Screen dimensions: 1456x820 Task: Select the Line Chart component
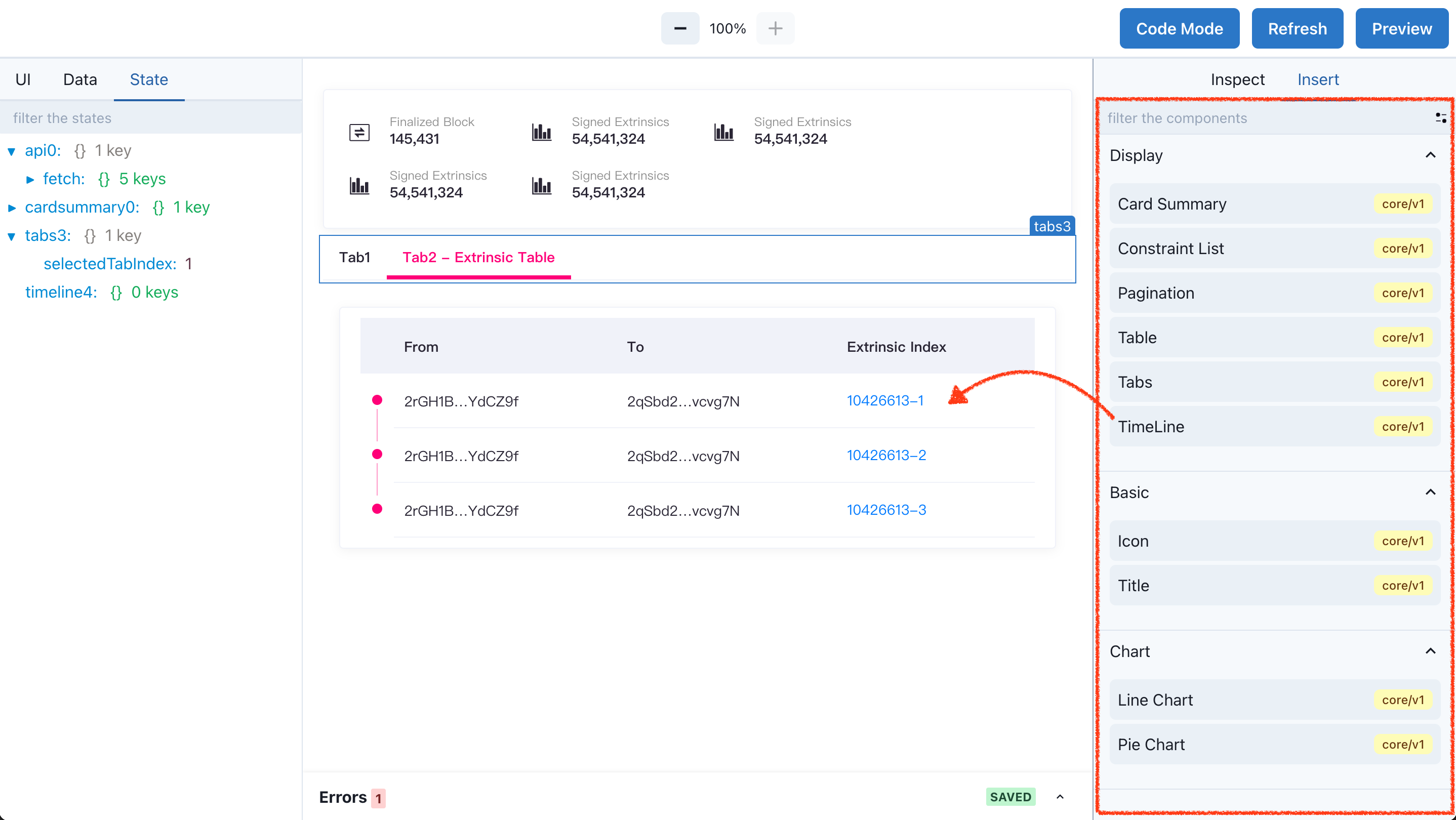[1275, 700]
